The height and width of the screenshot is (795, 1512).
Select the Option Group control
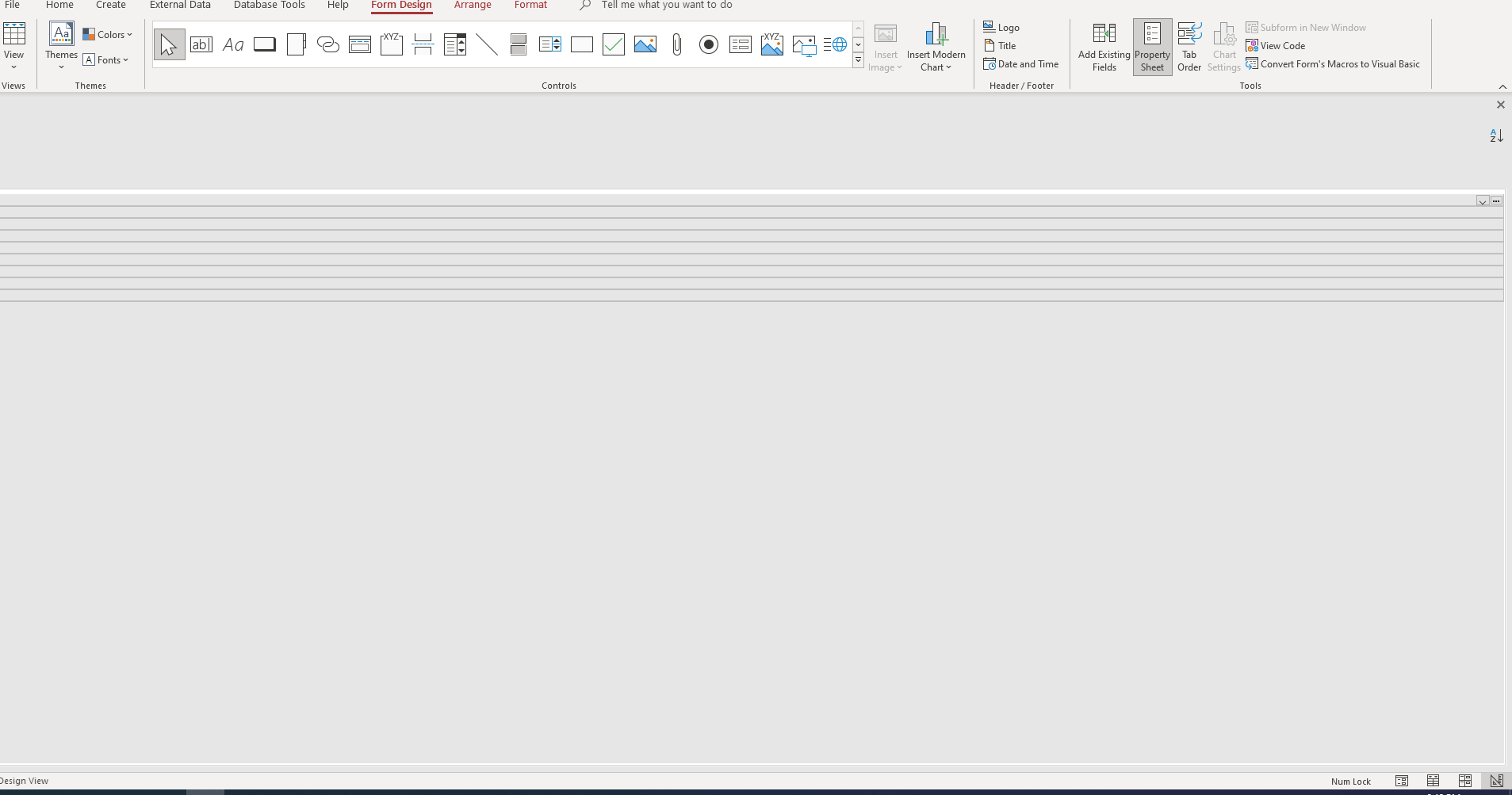coord(392,44)
